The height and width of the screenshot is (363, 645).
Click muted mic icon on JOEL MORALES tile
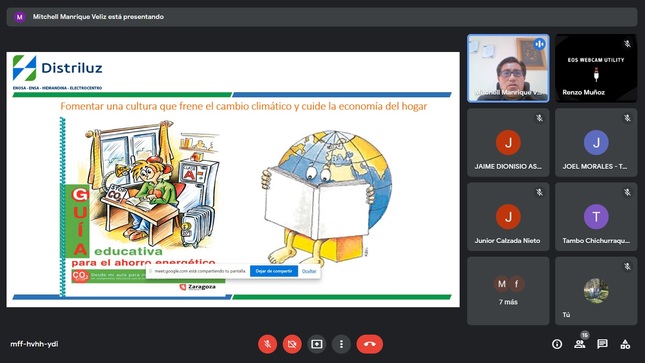pos(627,118)
